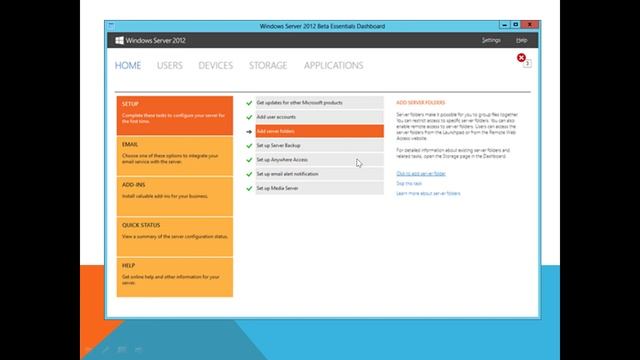Select the Set up Anywhere Access task
The width and height of the screenshot is (640, 360).
[320, 160]
